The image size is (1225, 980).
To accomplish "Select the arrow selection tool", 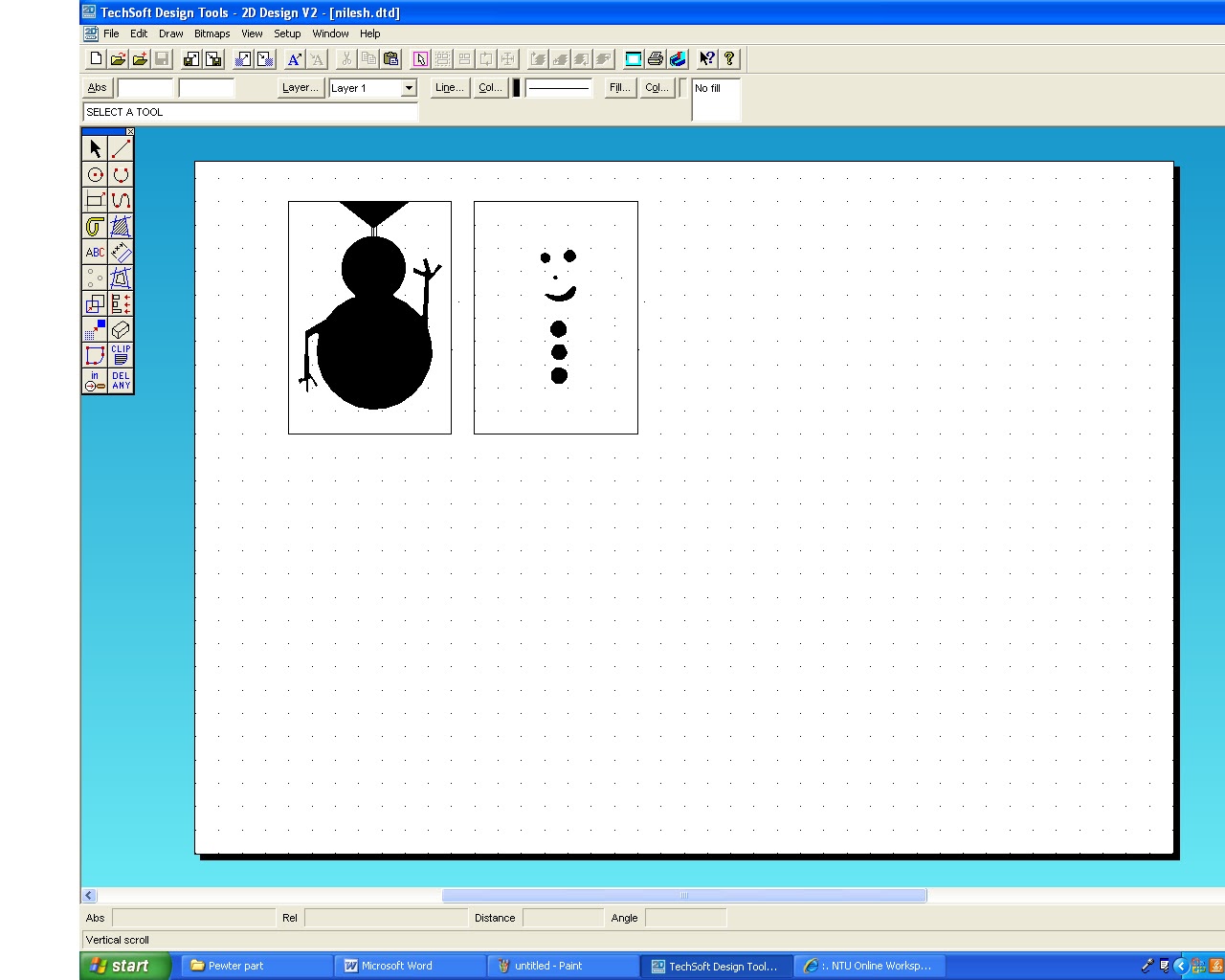I will (x=95, y=148).
